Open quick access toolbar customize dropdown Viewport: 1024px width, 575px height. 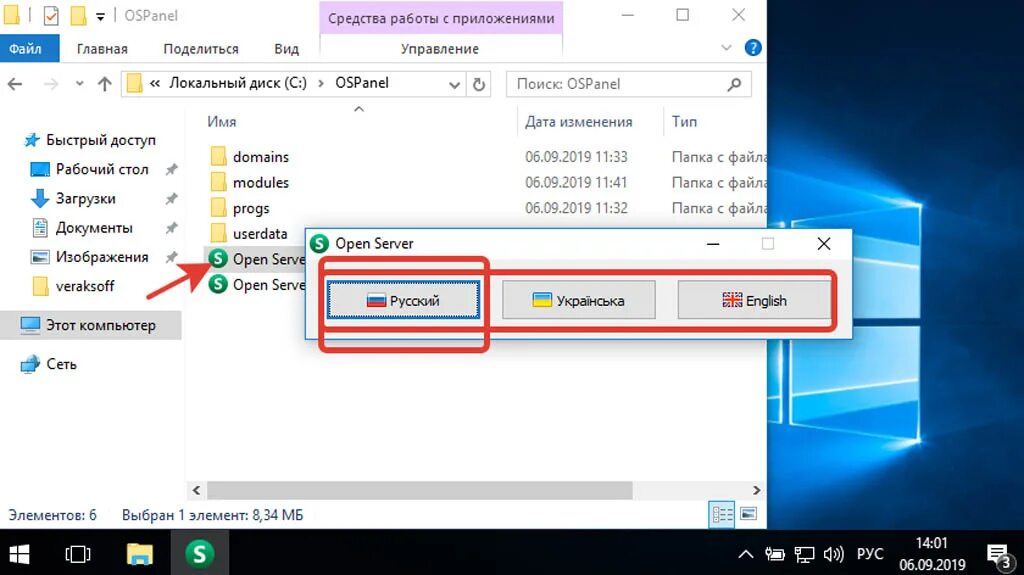[100, 16]
